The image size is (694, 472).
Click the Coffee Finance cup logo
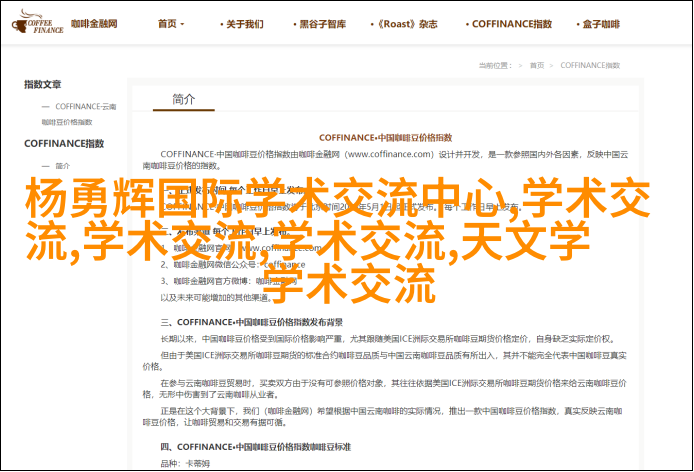point(38,22)
